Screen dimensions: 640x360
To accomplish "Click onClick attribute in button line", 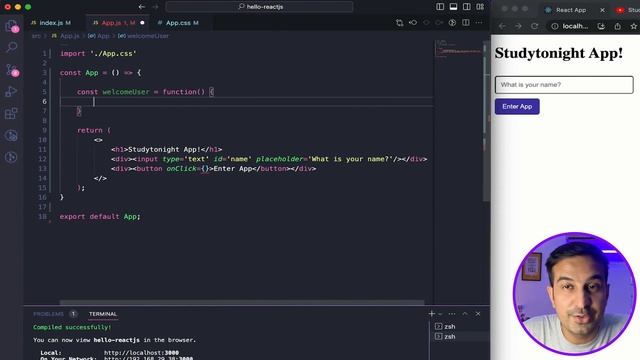I will tap(182, 169).
